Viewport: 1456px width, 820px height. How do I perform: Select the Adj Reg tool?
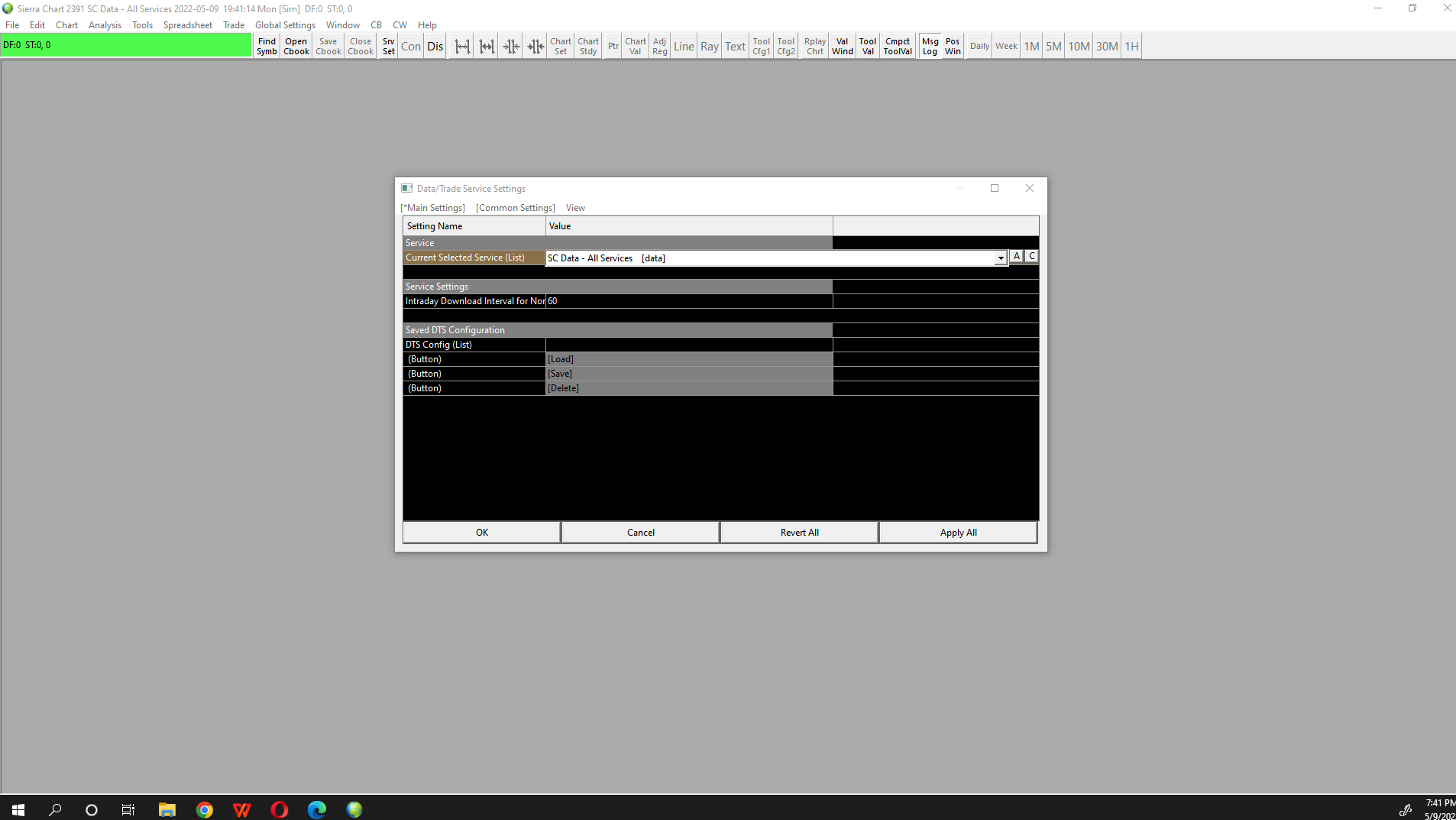(660, 47)
